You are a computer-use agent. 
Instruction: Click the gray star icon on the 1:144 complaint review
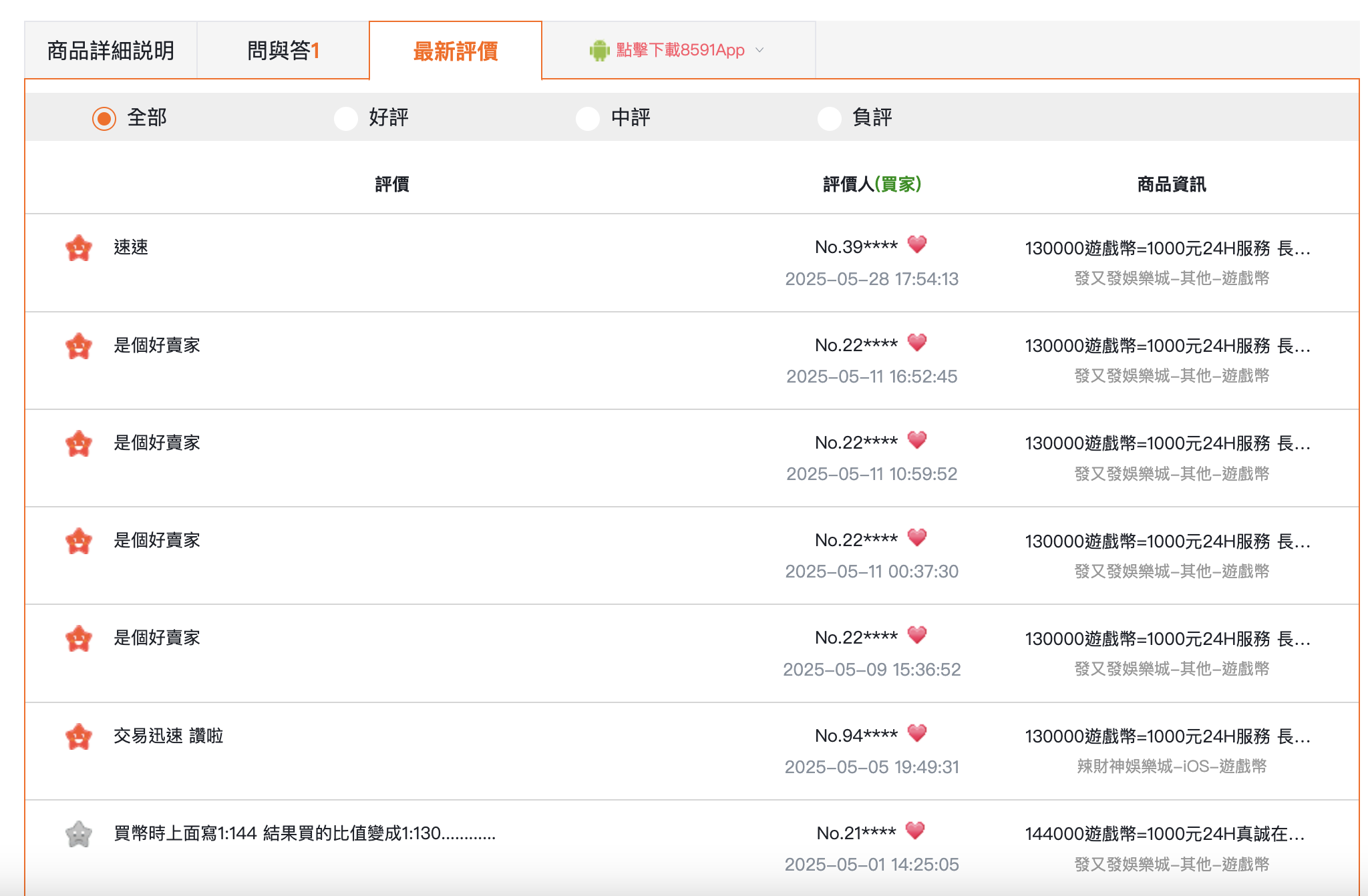pyautogui.click(x=79, y=834)
